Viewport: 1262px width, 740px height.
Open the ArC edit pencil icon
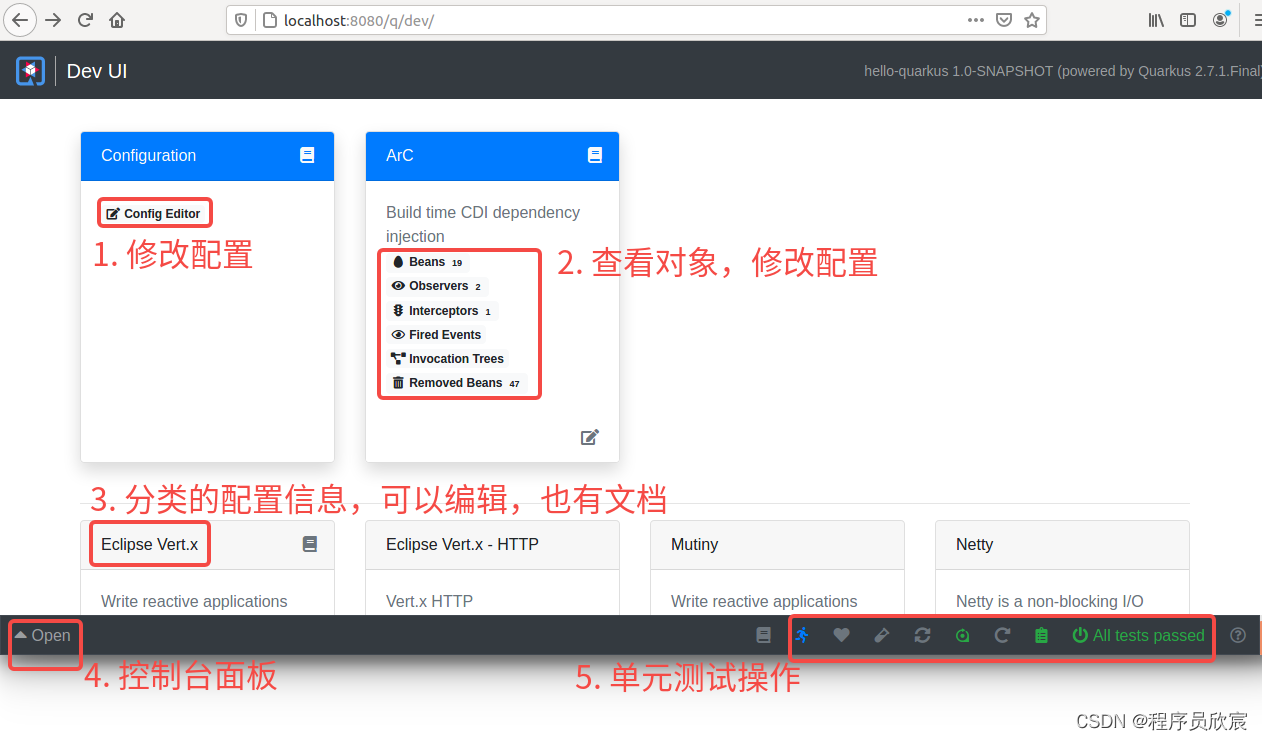click(x=589, y=437)
